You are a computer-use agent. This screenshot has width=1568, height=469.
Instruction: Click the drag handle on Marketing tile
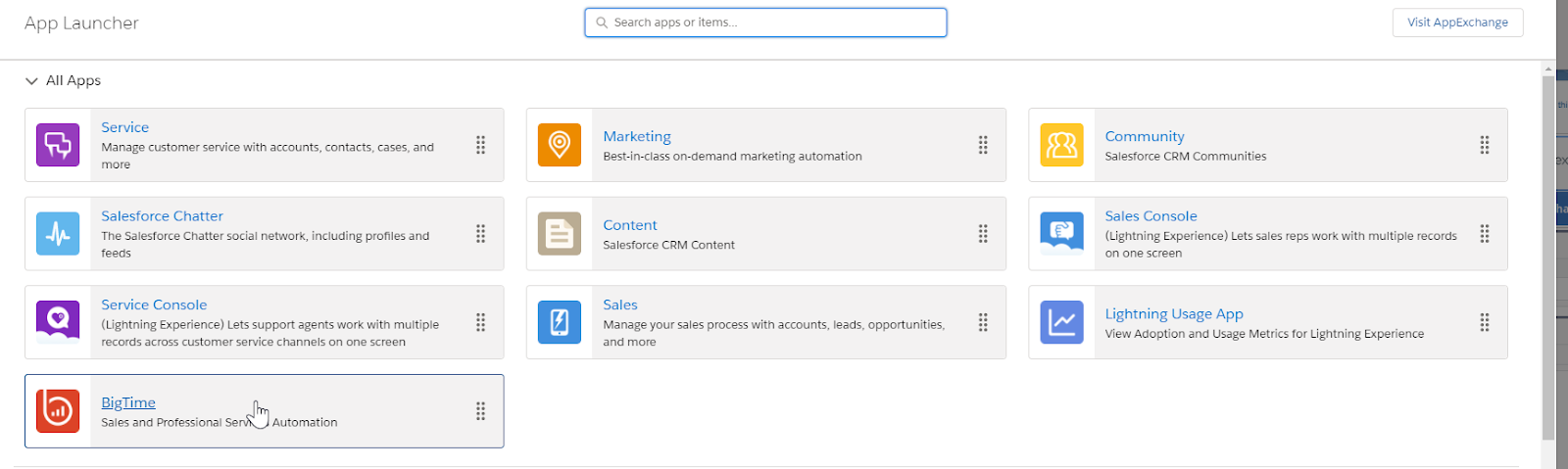point(982,145)
